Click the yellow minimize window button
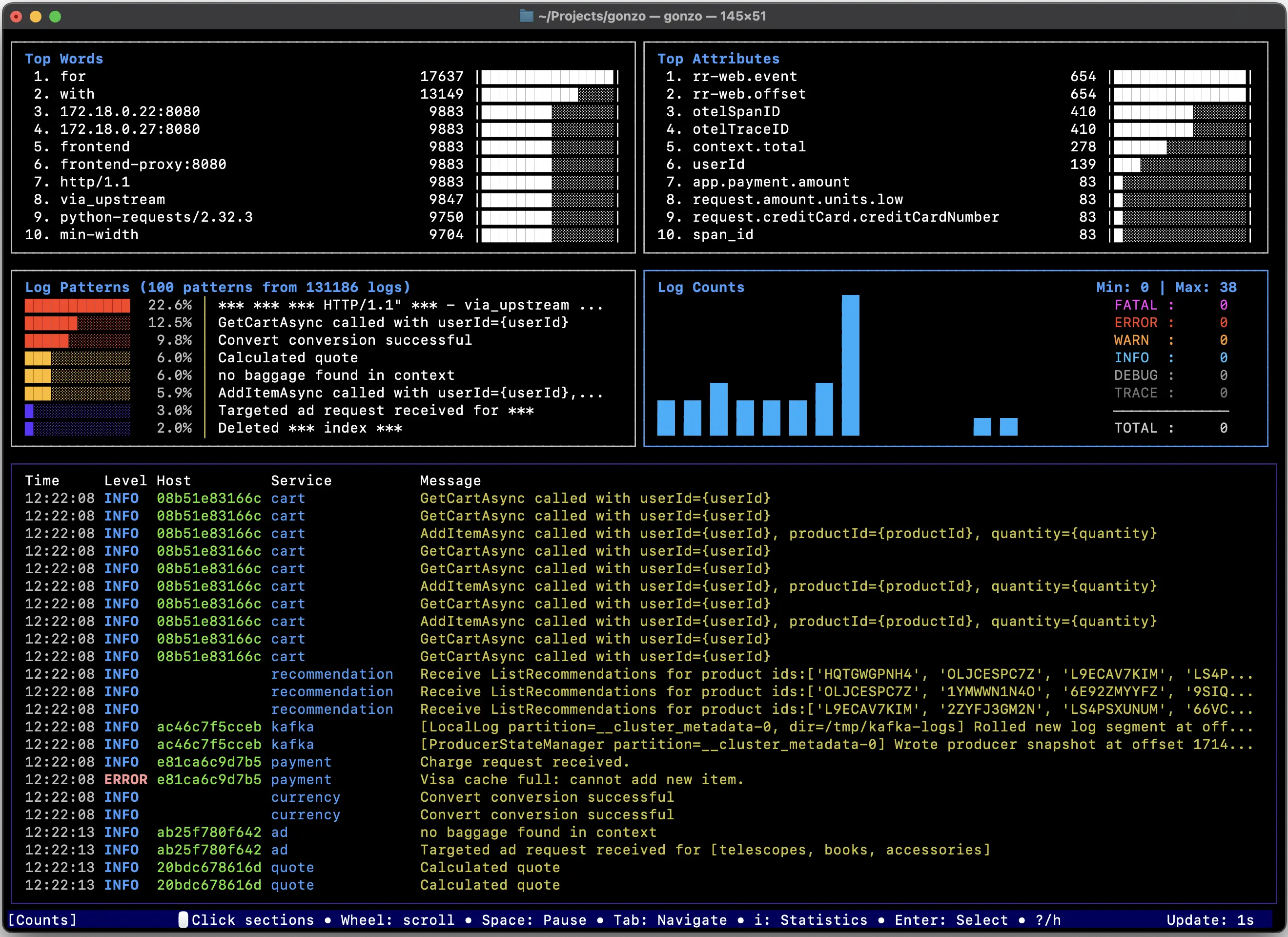The width and height of the screenshot is (1288, 937). [35, 17]
